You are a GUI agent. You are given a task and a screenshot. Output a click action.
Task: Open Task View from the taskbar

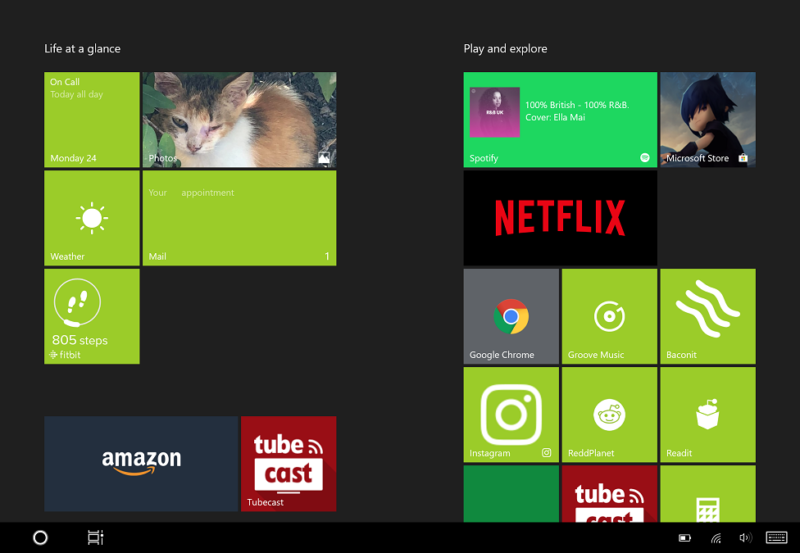pos(95,538)
